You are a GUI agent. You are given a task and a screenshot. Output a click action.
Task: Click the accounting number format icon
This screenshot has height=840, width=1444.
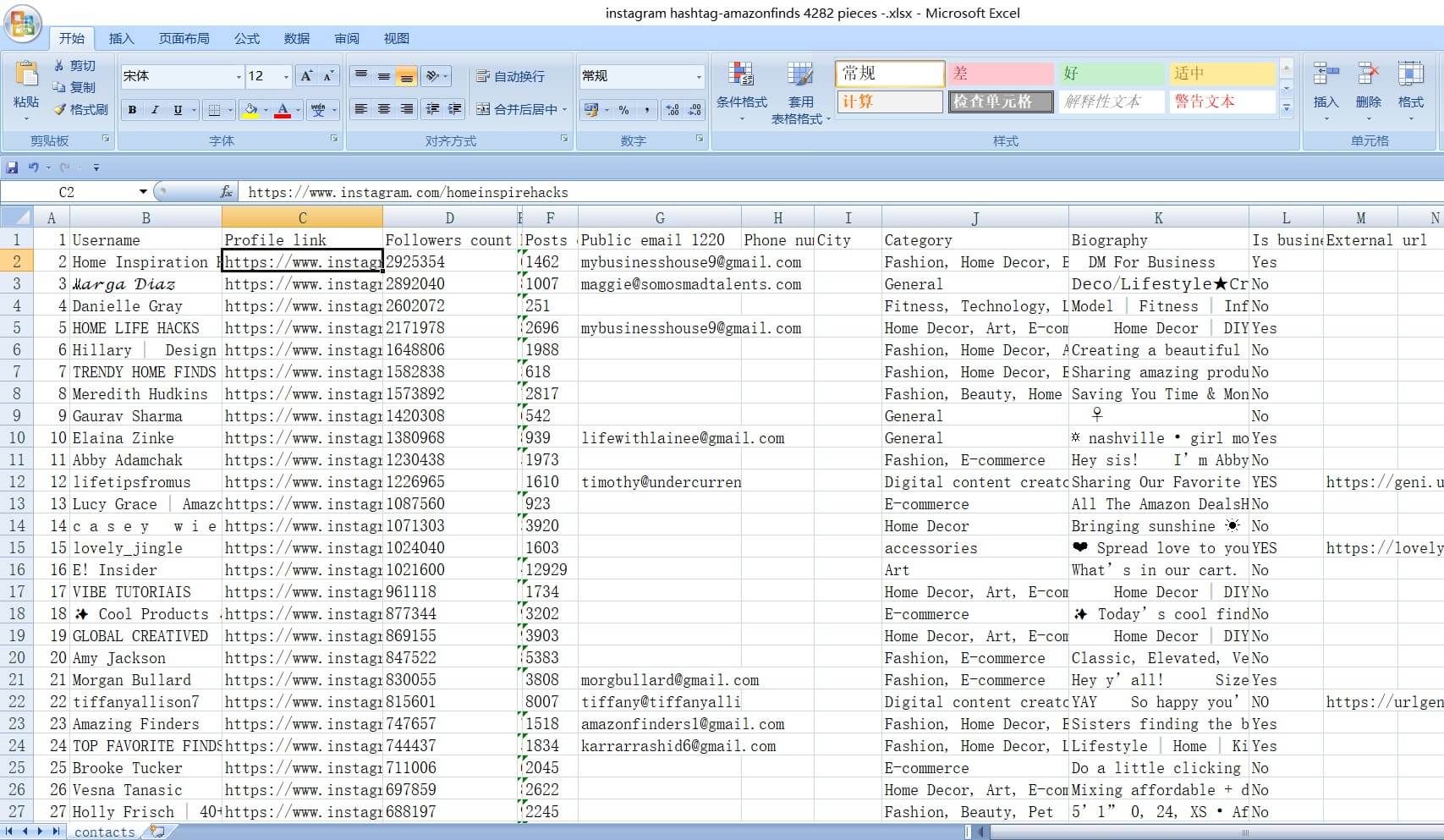click(591, 110)
